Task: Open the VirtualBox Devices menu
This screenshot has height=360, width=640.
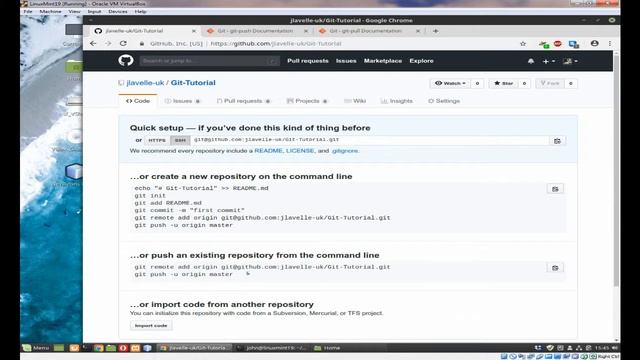Action: tap(118, 11)
